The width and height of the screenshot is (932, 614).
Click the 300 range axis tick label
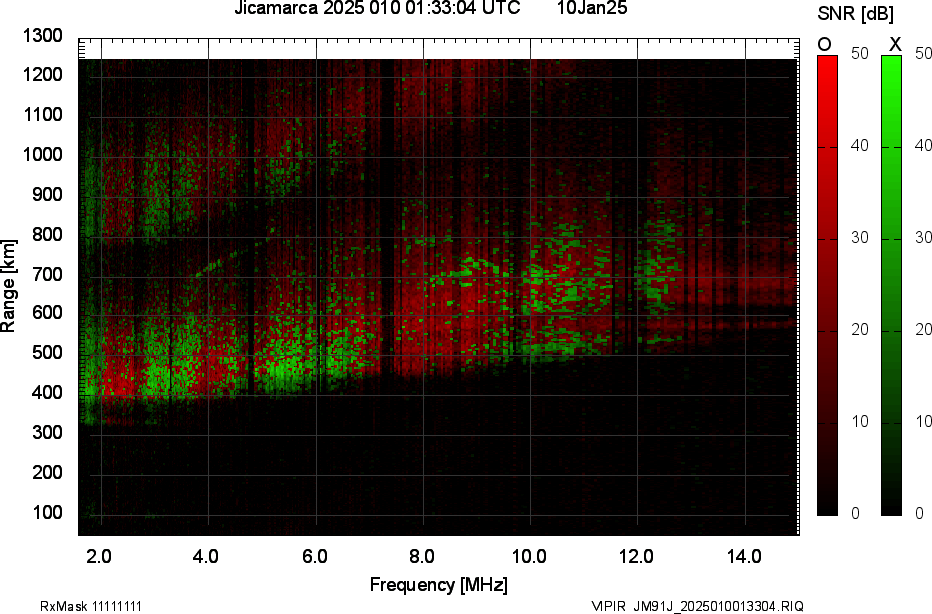tap(47, 432)
